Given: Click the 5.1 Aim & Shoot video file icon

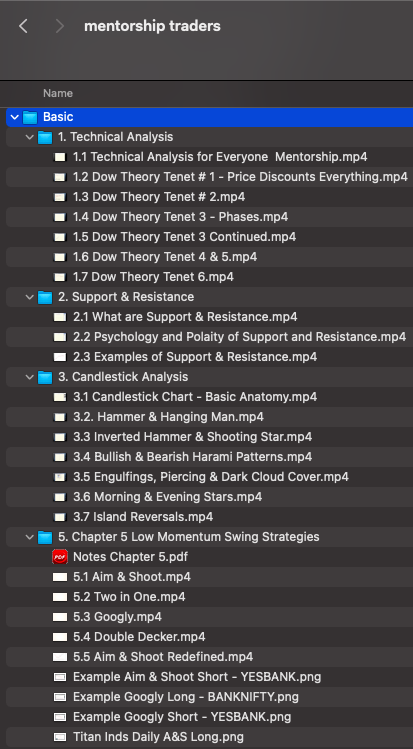Looking at the screenshot, I should [x=60, y=577].
